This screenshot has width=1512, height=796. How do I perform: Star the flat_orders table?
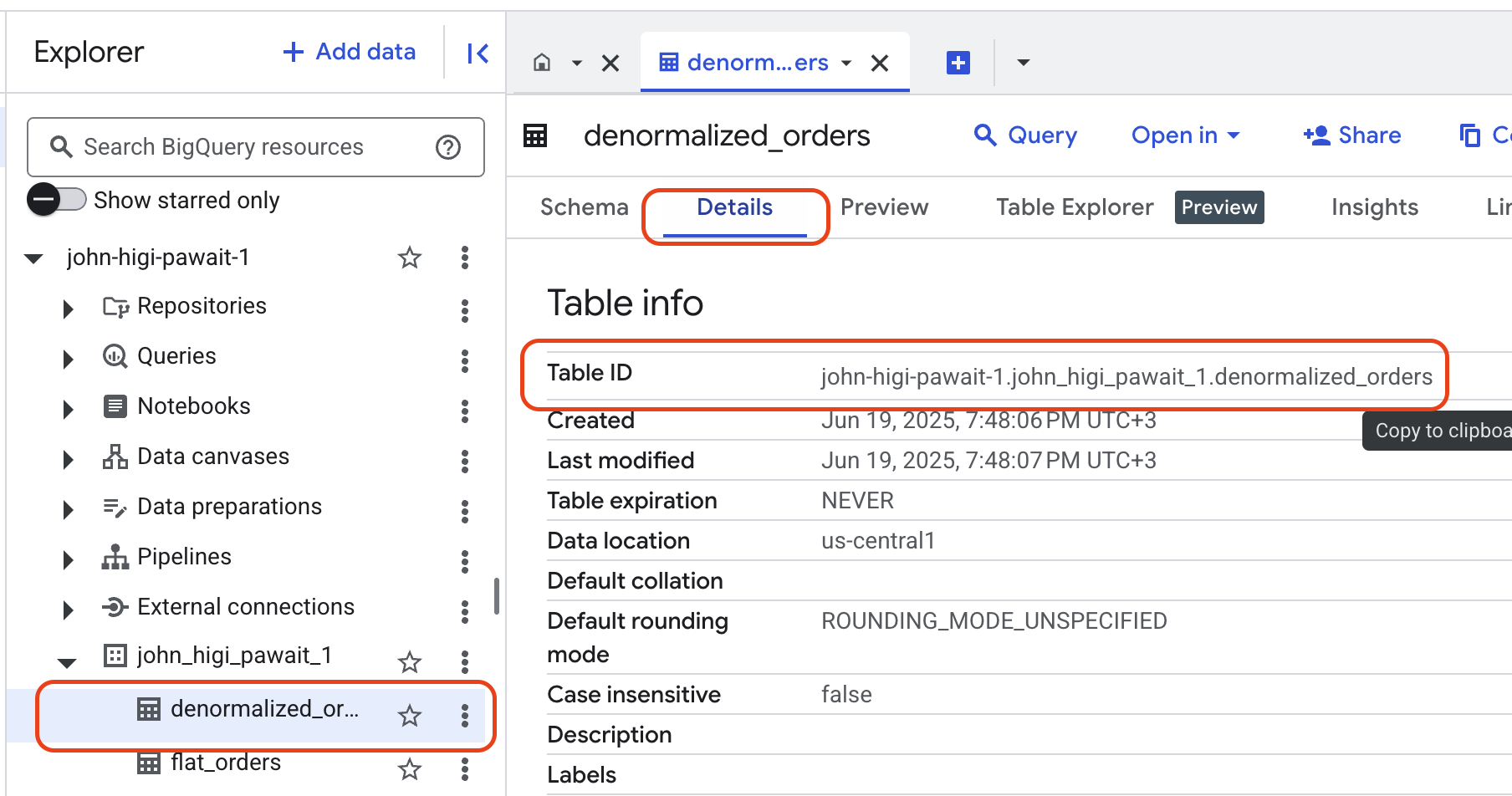click(409, 768)
